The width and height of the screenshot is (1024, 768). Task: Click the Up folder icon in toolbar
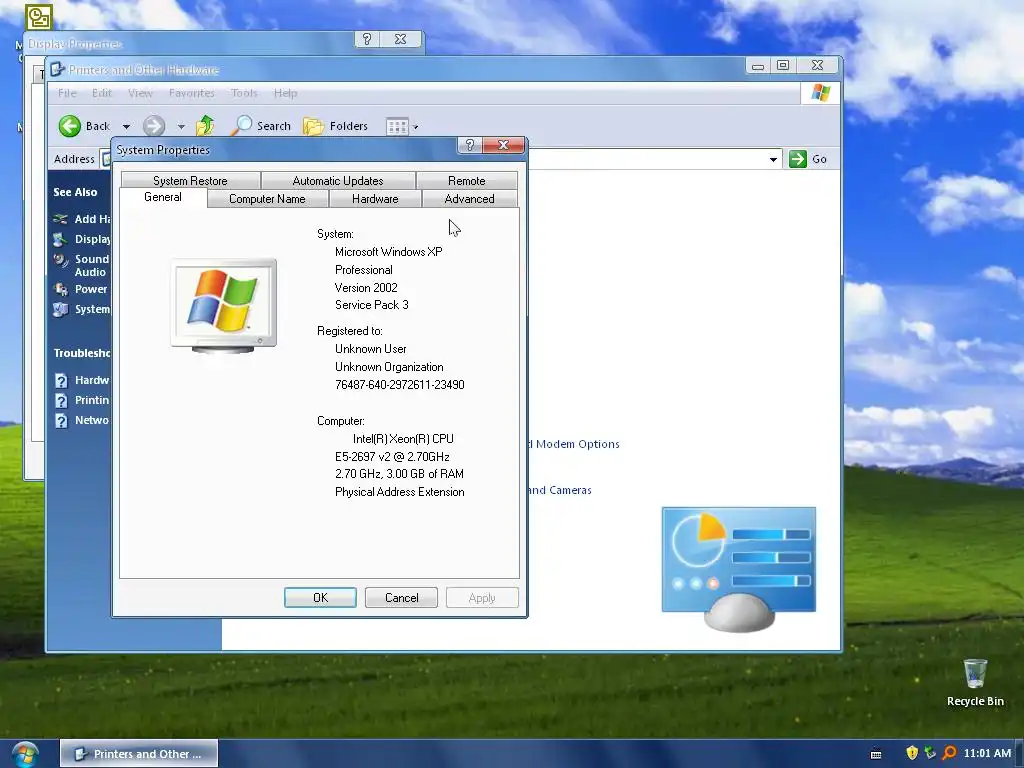tap(205, 125)
